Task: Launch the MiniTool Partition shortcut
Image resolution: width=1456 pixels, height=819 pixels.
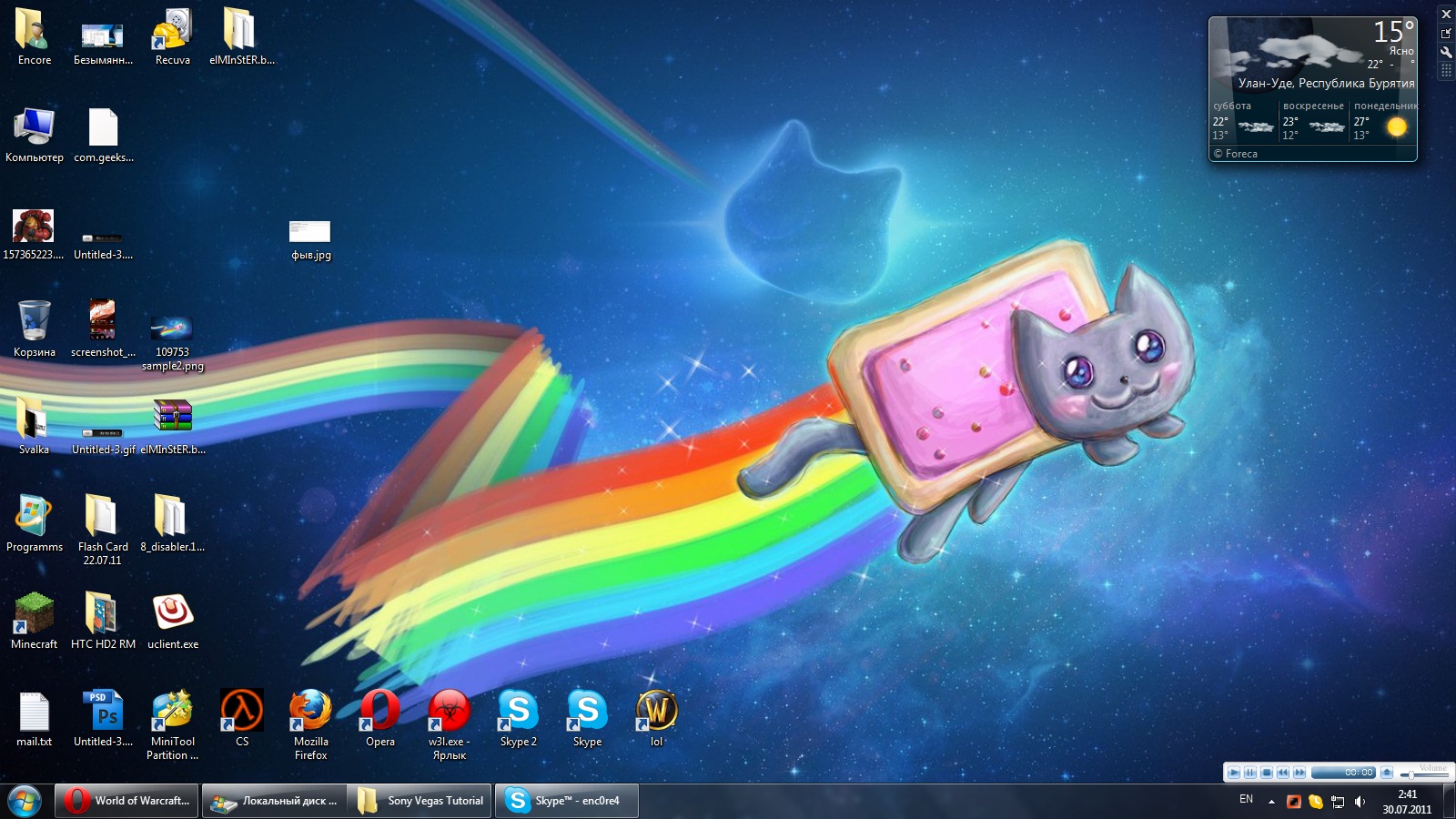Action: click(x=172, y=725)
